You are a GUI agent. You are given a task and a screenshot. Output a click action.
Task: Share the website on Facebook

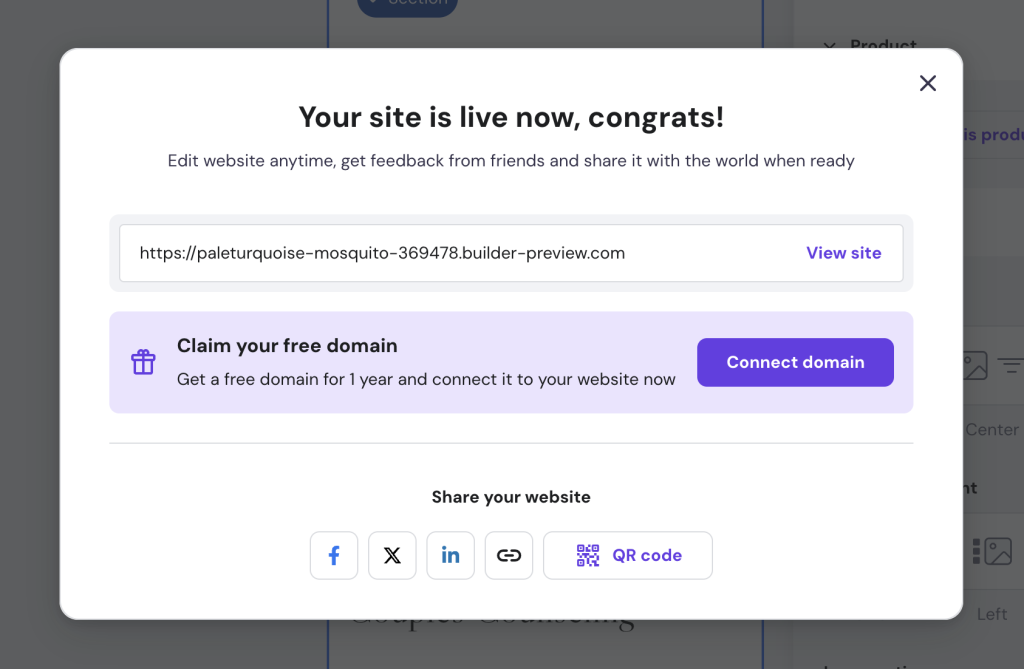334,555
